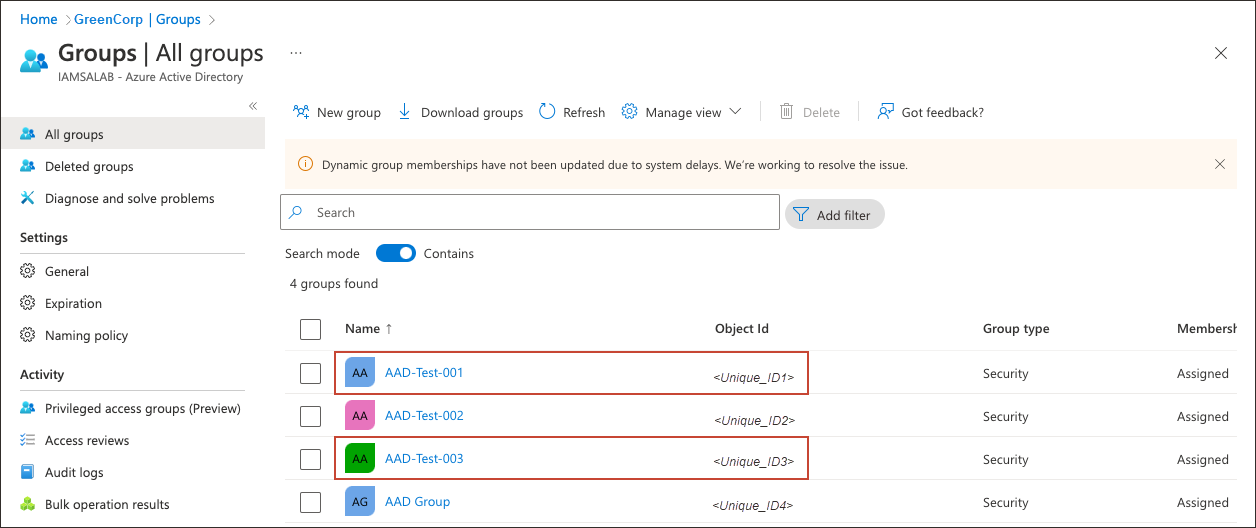Go to Audit logs in sidebar
The height and width of the screenshot is (528, 1256).
click(74, 472)
